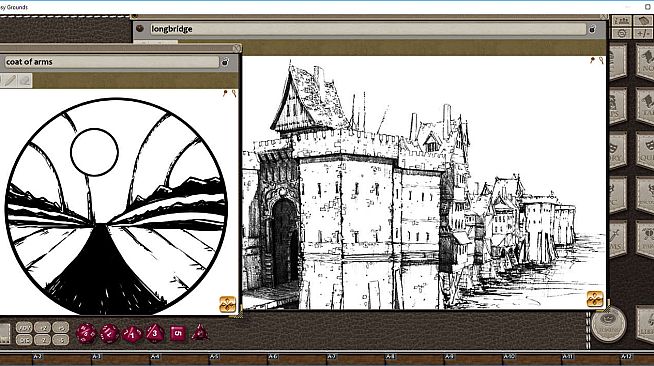Click the ADV modifier button
The height and width of the screenshot is (366, 654).
(24, 328)
